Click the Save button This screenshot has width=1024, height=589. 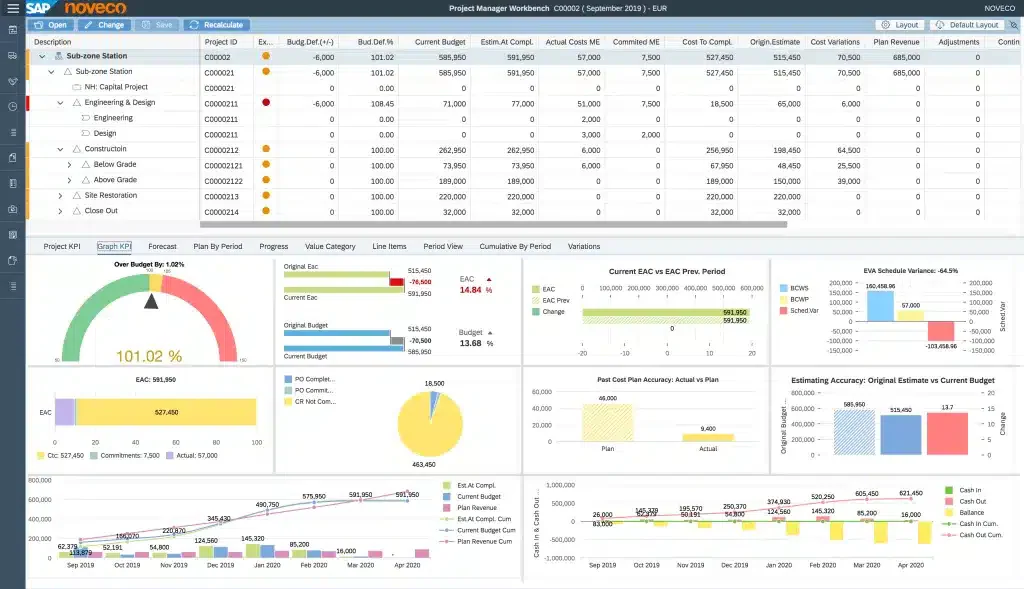tap(157, 25)
